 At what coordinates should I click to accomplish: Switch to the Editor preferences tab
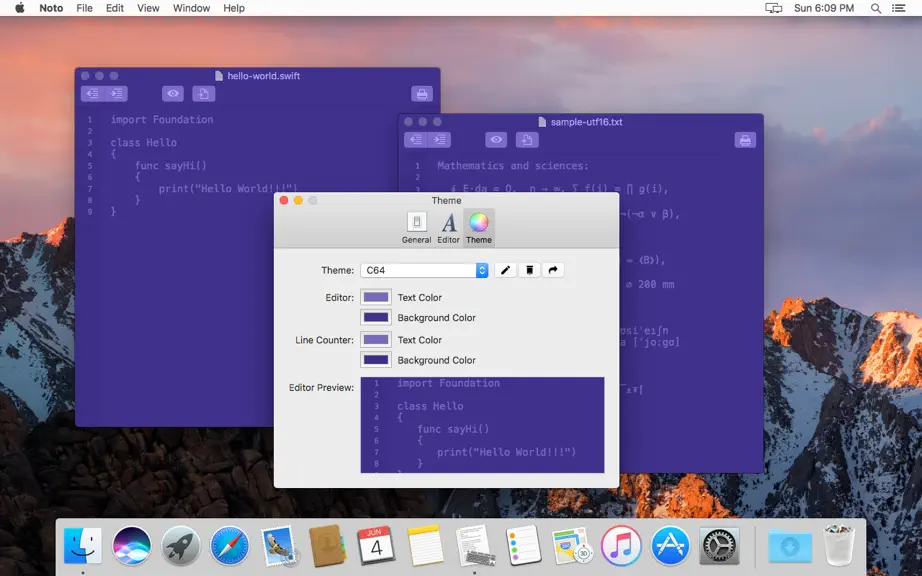pyautogui.click(x=448, y=228)
